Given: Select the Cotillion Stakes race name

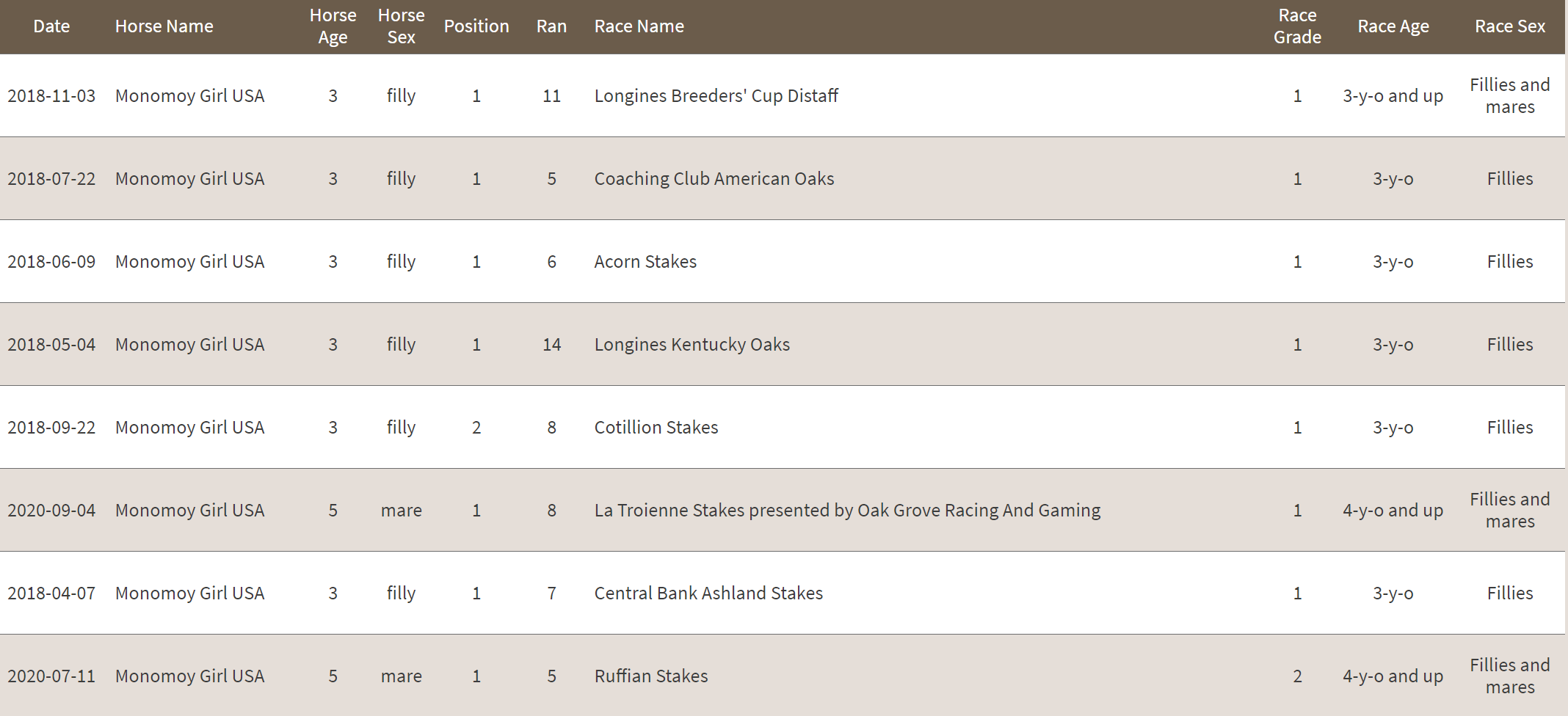Looking at the screenshot, I should tap(656, 427).
